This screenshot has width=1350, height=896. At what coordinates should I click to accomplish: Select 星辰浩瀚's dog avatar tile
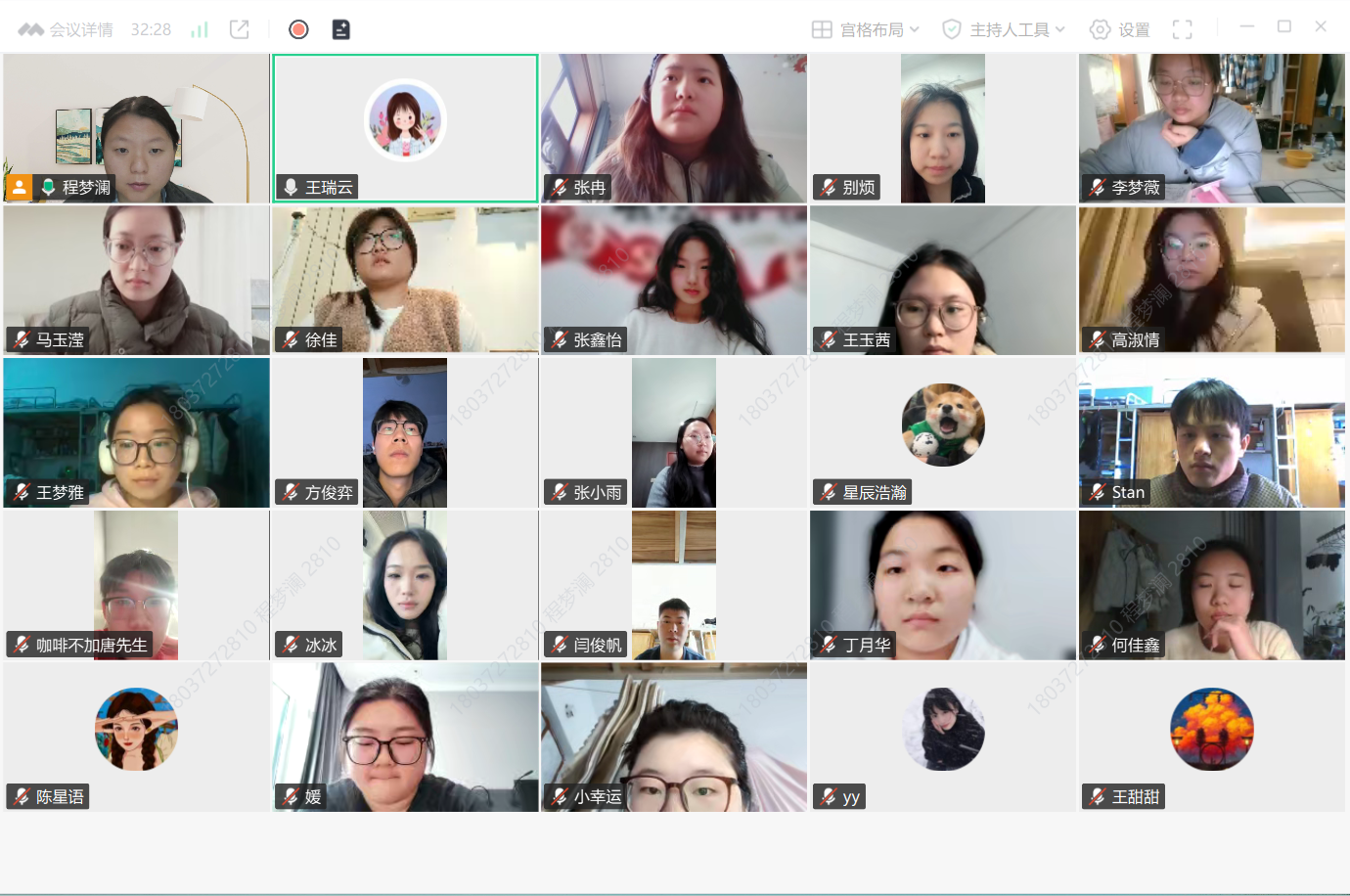943,424
